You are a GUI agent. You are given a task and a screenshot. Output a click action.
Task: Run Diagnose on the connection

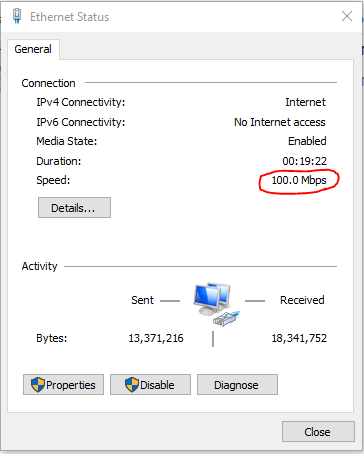tap(237, 385)
